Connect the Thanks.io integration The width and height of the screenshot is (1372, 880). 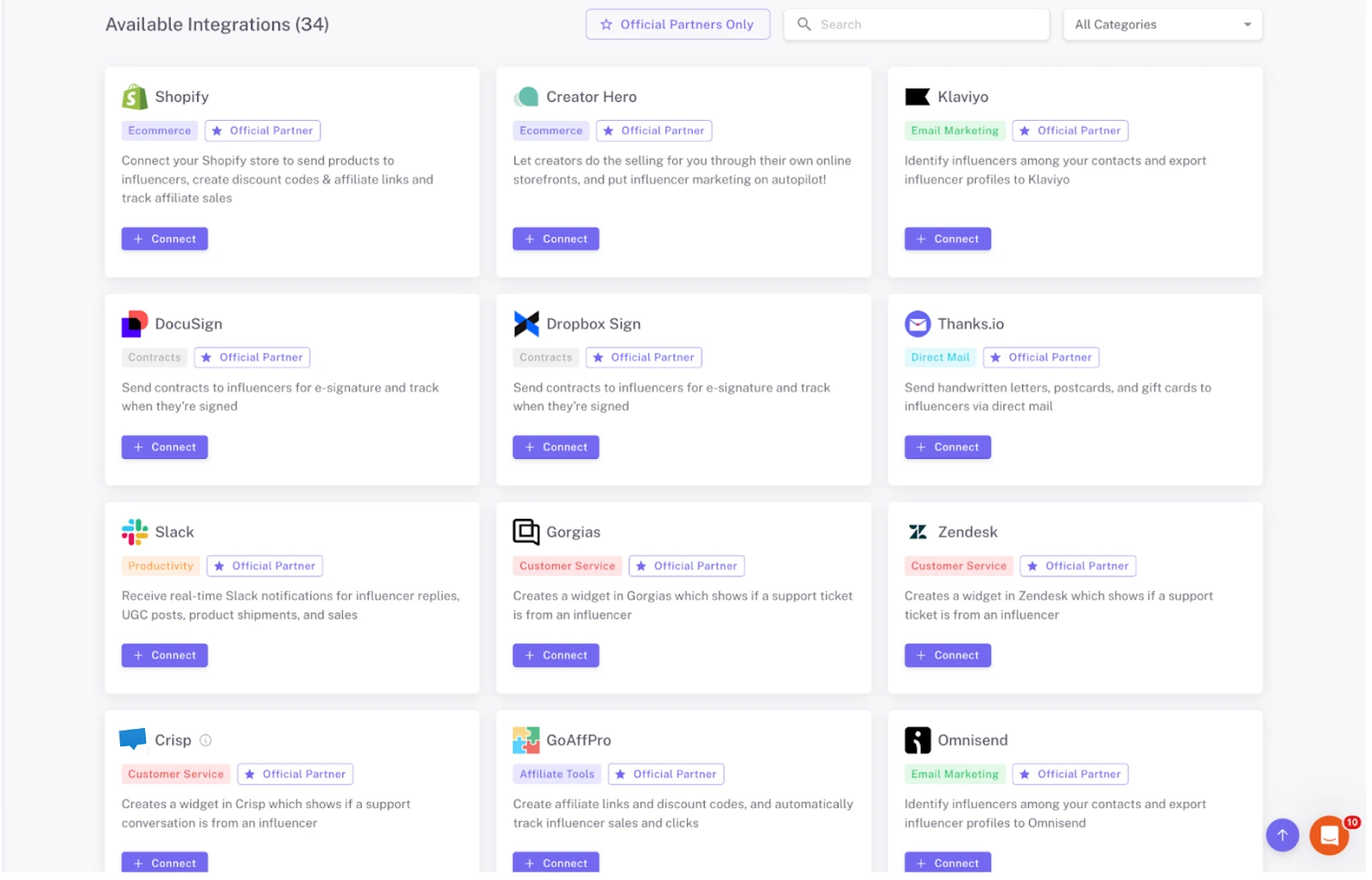pyautogui.click(x=948, y=448)
